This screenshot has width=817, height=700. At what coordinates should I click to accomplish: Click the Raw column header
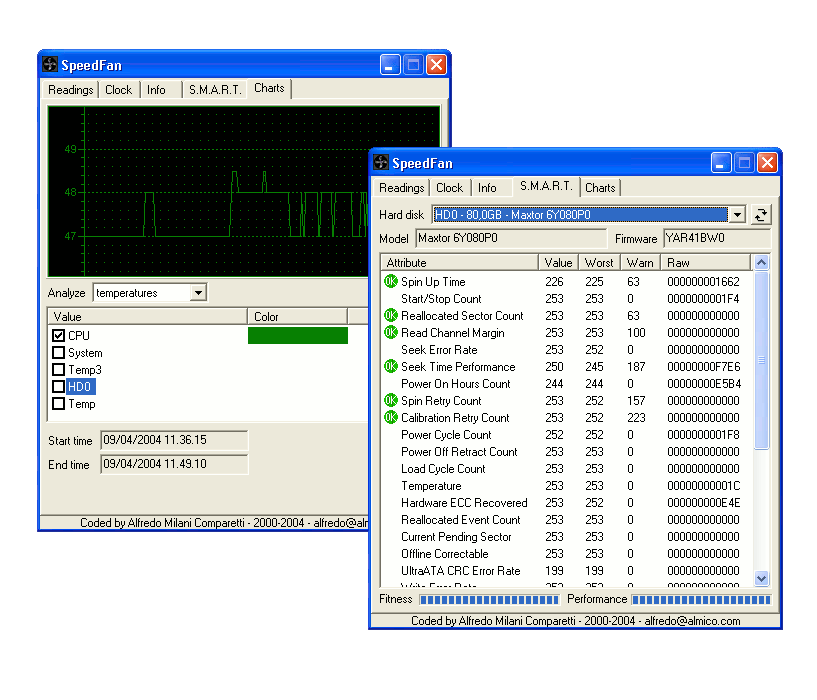pos(705,263)
